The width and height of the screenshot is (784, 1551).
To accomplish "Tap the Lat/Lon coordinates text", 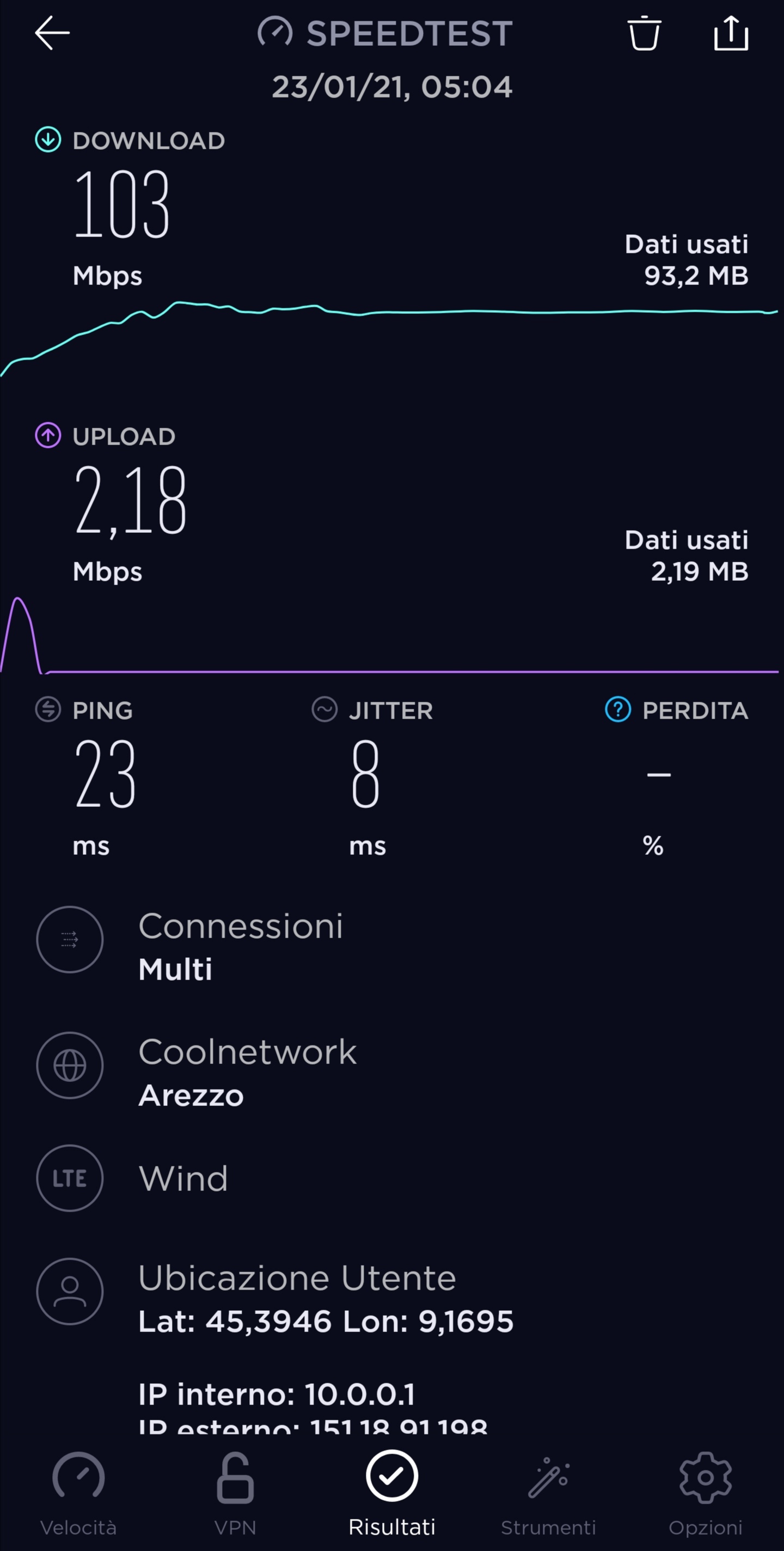I will 326,1322.
